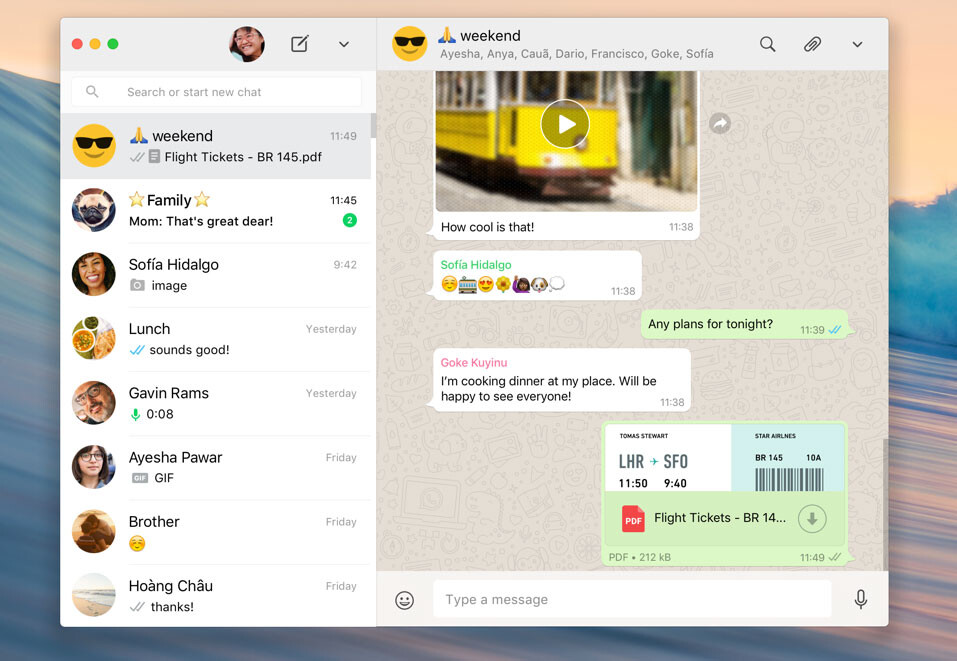Select the Family chat
957x661 pixels.
200,209
